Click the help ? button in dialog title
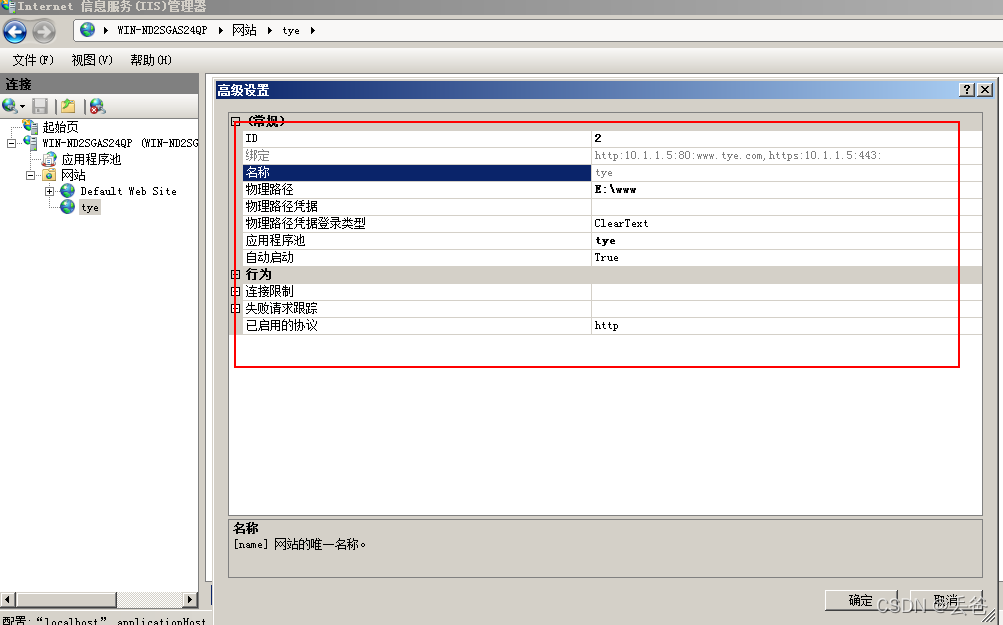1003x625 pixels. click(x=967, y=90)
